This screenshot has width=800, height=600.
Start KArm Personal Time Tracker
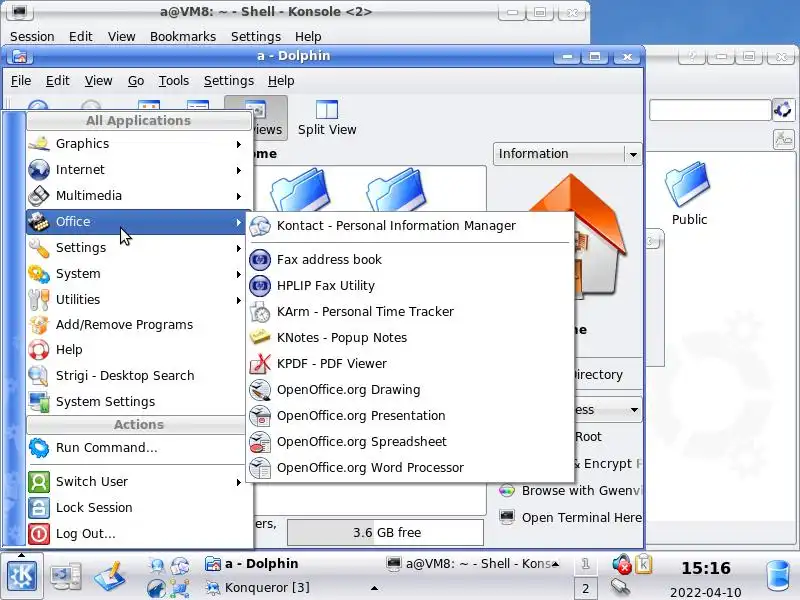click(410, 312)
